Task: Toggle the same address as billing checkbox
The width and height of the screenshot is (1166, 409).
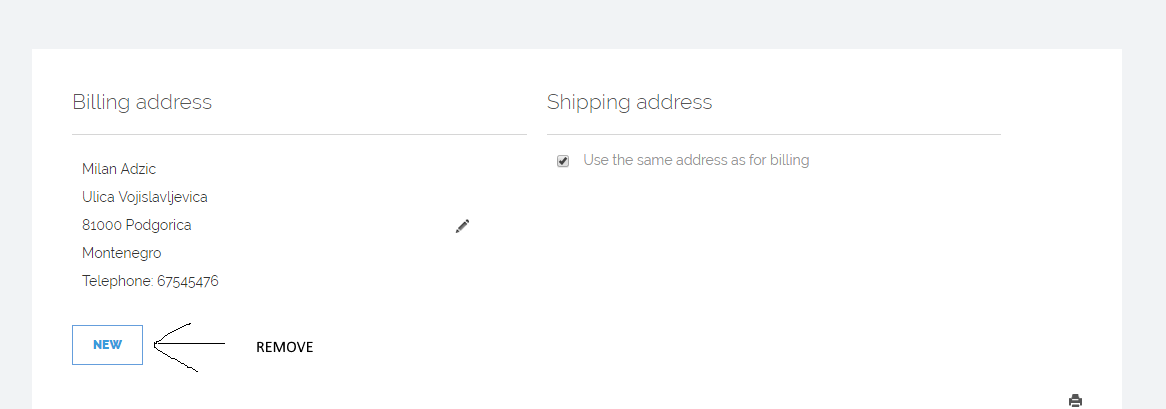Action: pos(563,161)
